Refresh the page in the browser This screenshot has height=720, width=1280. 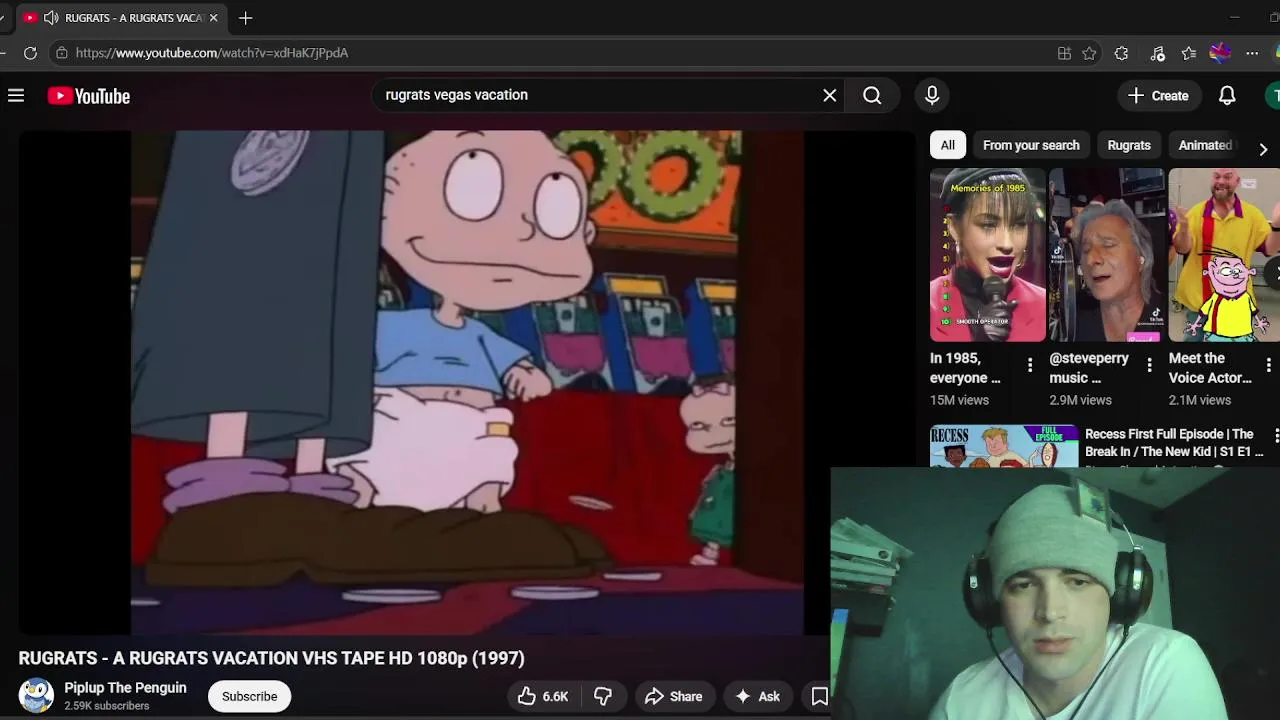click(30, 53)
